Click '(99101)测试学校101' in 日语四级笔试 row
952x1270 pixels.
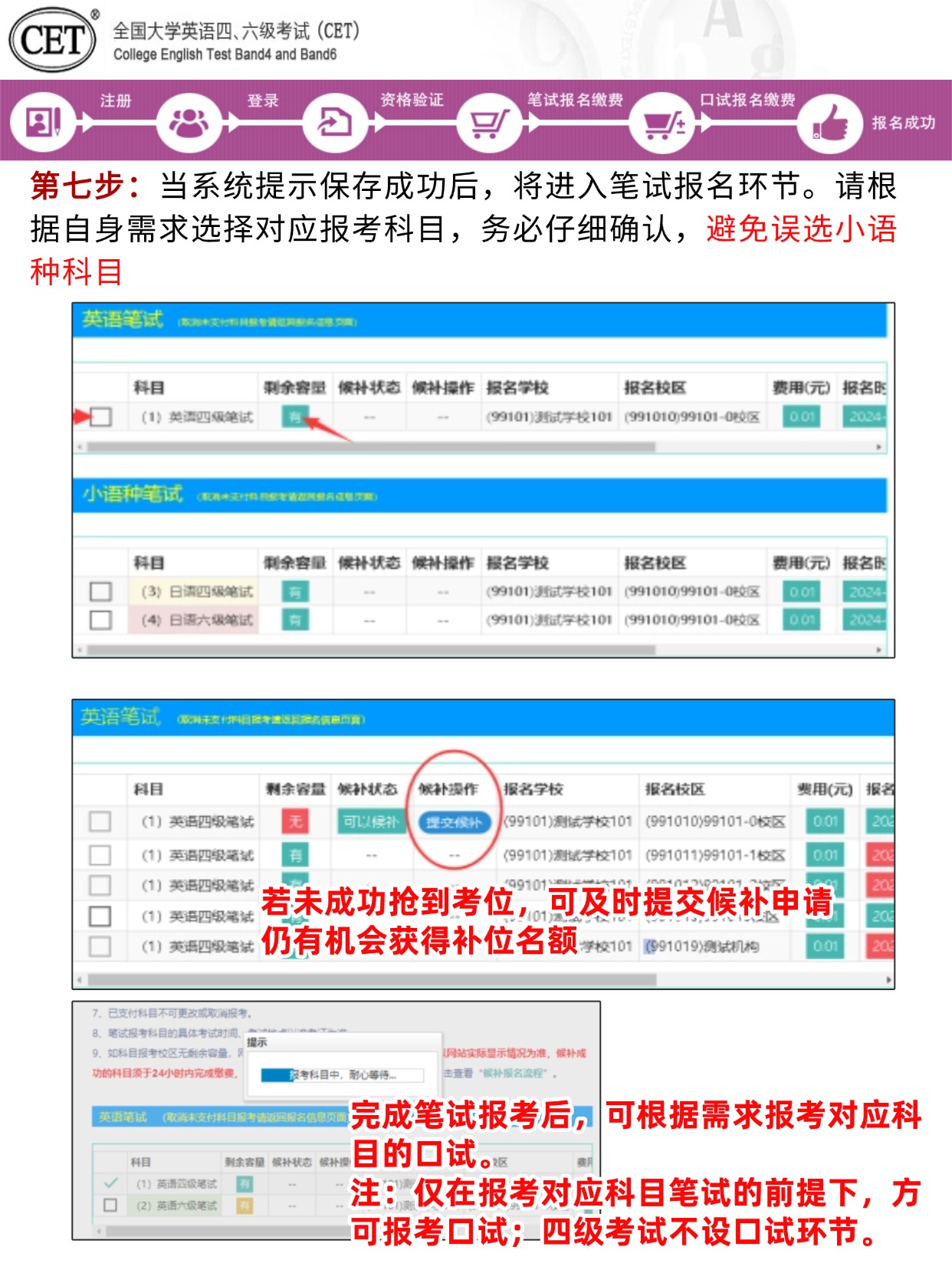point(549,591)
